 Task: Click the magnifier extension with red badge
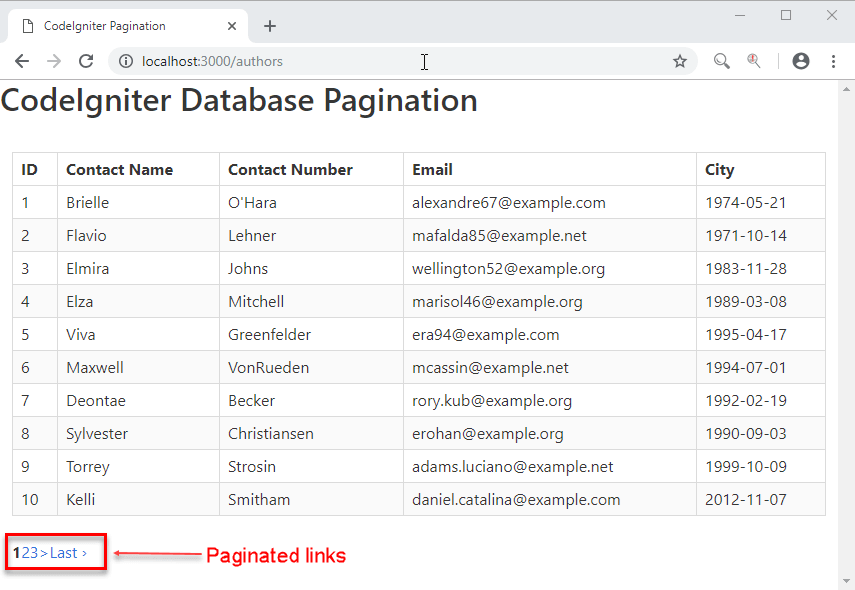point(754,62)
